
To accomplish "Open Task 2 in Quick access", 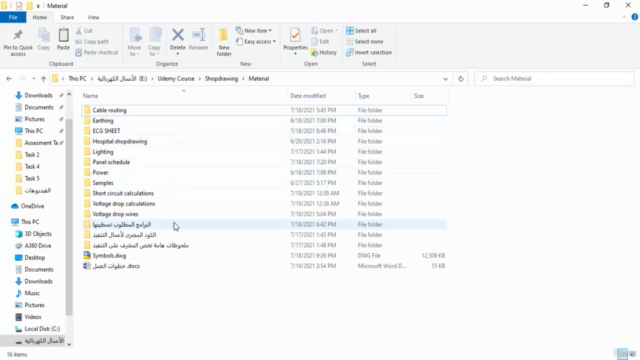I will point(27,155).
